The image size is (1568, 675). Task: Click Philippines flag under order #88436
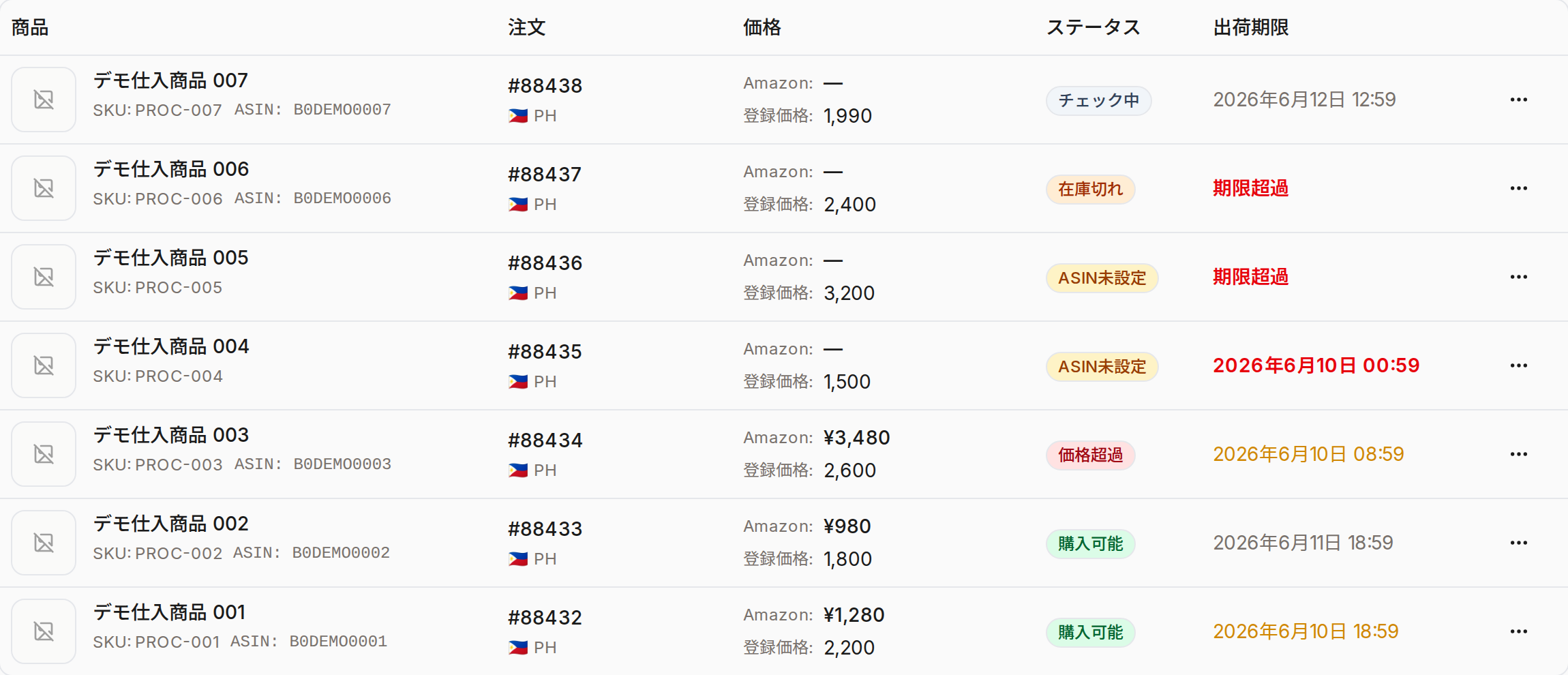pos(518,293)
